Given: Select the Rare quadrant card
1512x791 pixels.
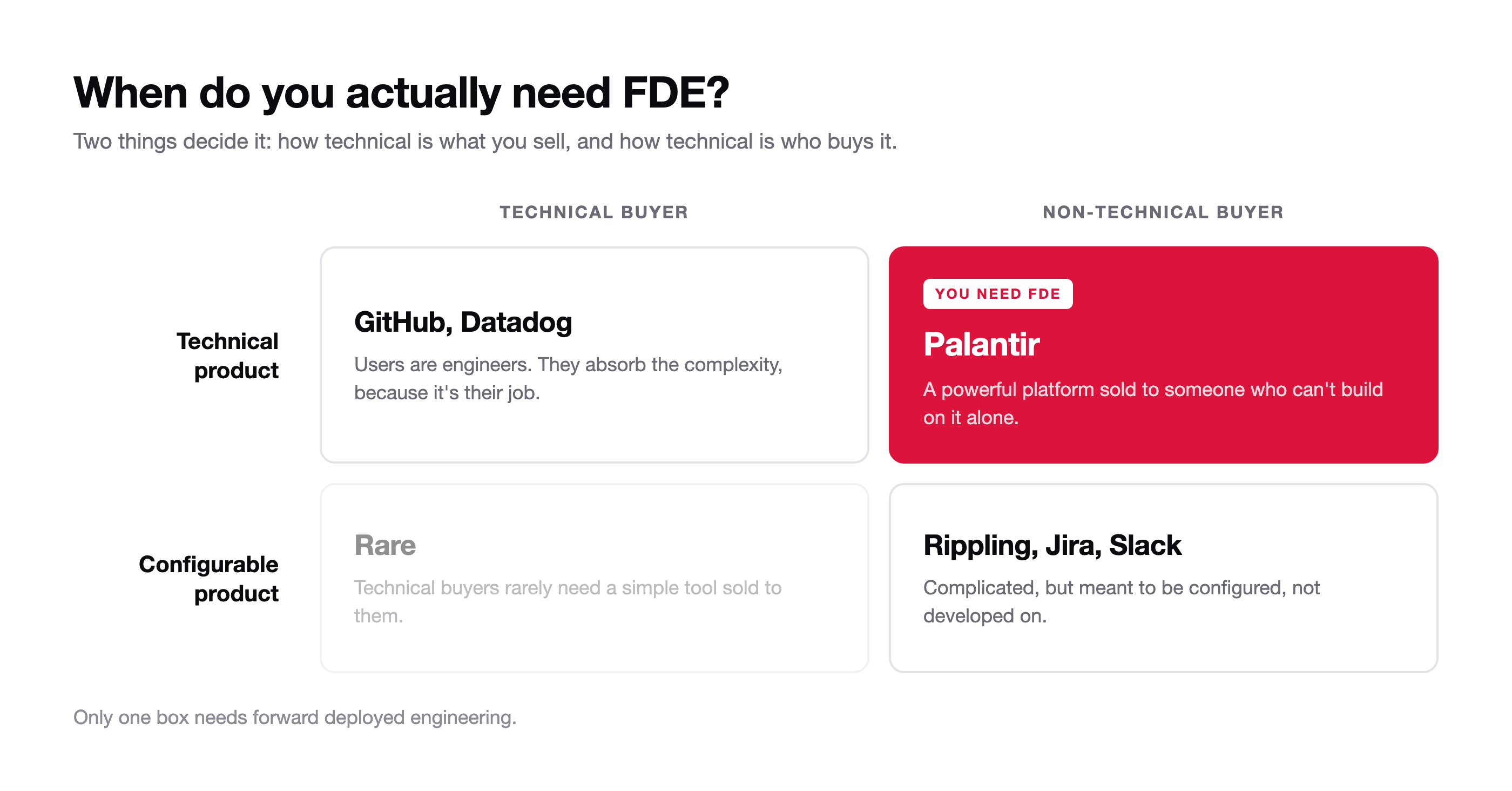Looking at the screenshot, I should [x=594, y=579].
